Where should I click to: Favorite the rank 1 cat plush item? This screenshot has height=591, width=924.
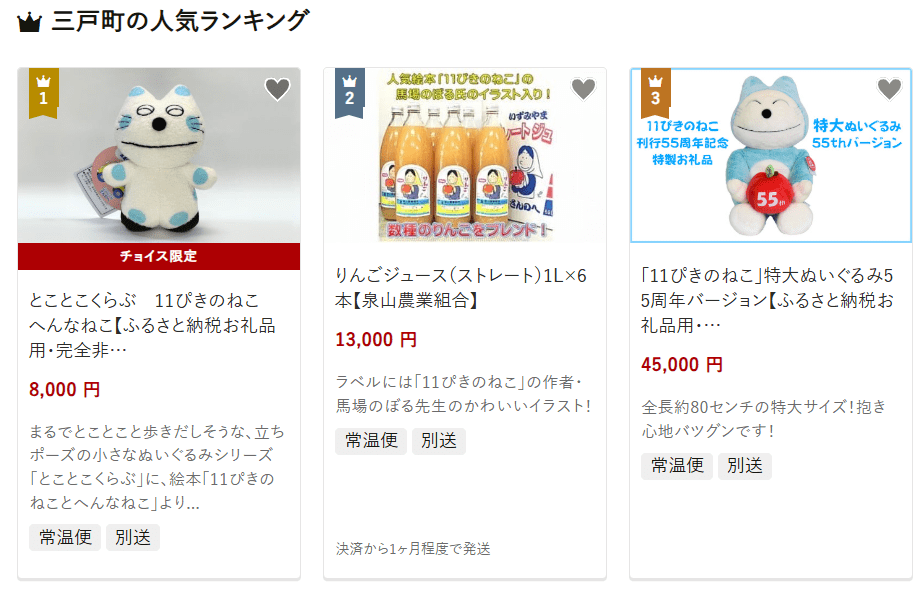click(x=277, y=89)
